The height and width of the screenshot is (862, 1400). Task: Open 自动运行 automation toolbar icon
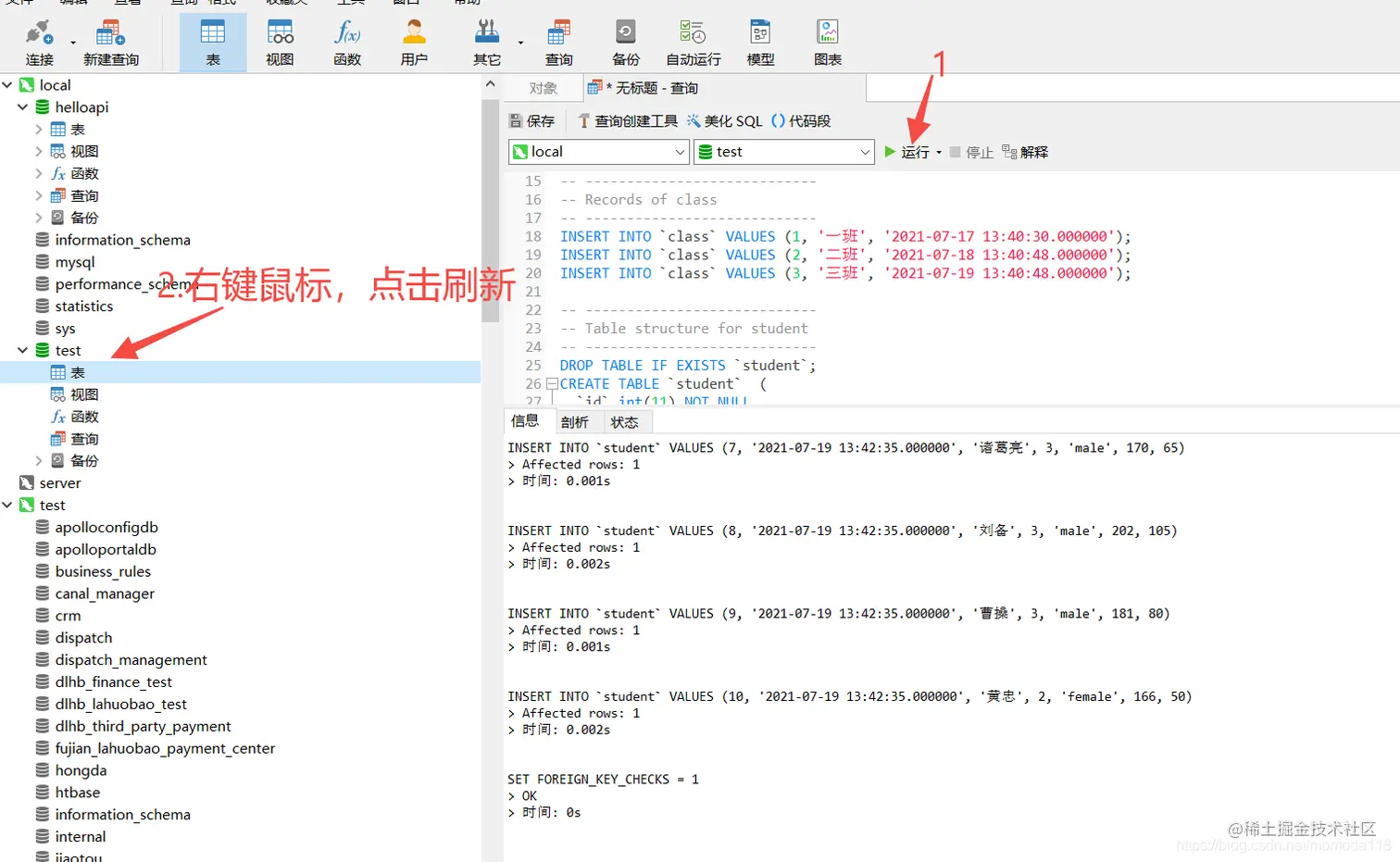point(694,43)
